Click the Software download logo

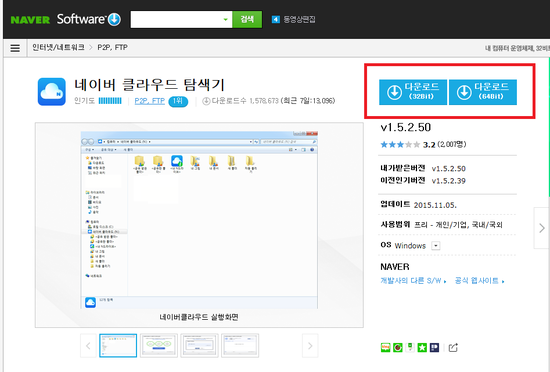(x=89, y=19)
